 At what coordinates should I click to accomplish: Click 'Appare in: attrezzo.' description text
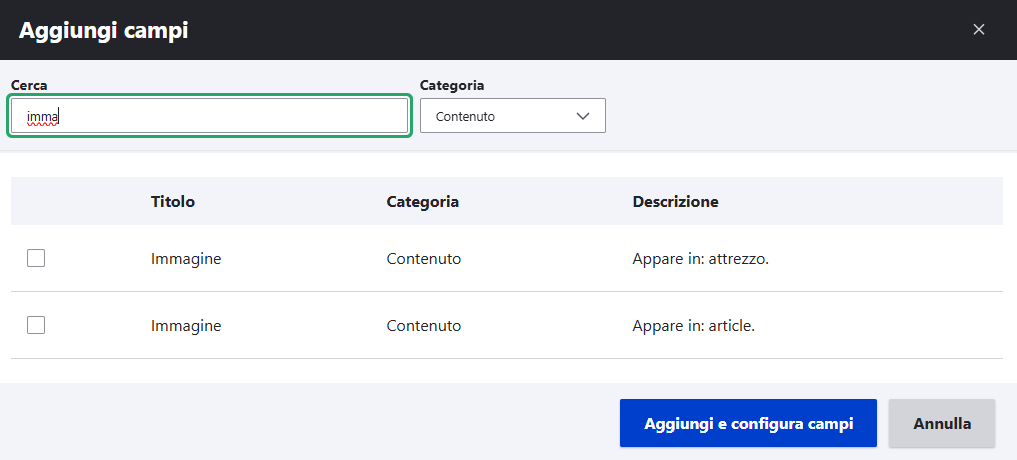click(x=700, y=259)
